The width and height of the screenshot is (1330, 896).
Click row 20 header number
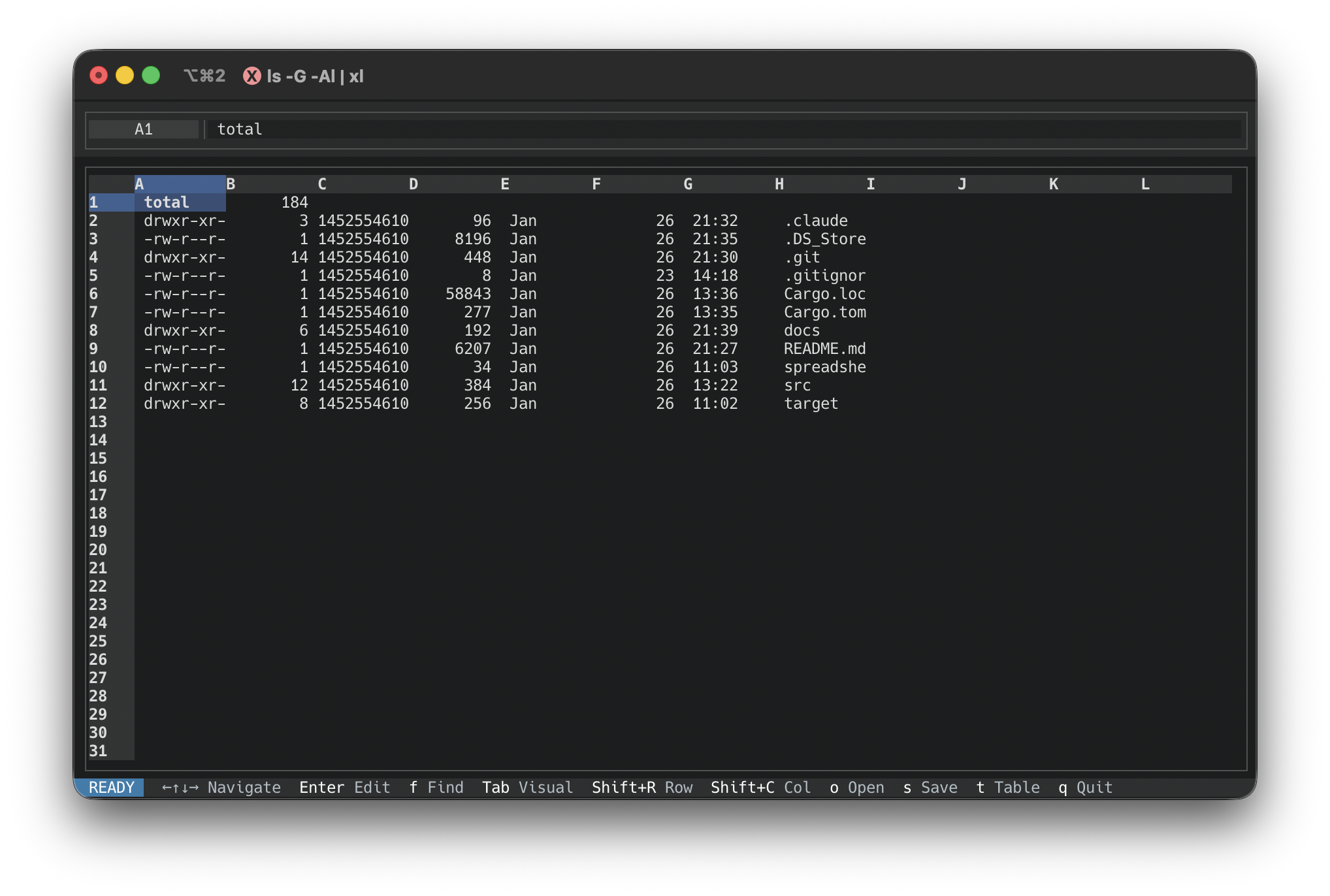click(x=111, y=550)
